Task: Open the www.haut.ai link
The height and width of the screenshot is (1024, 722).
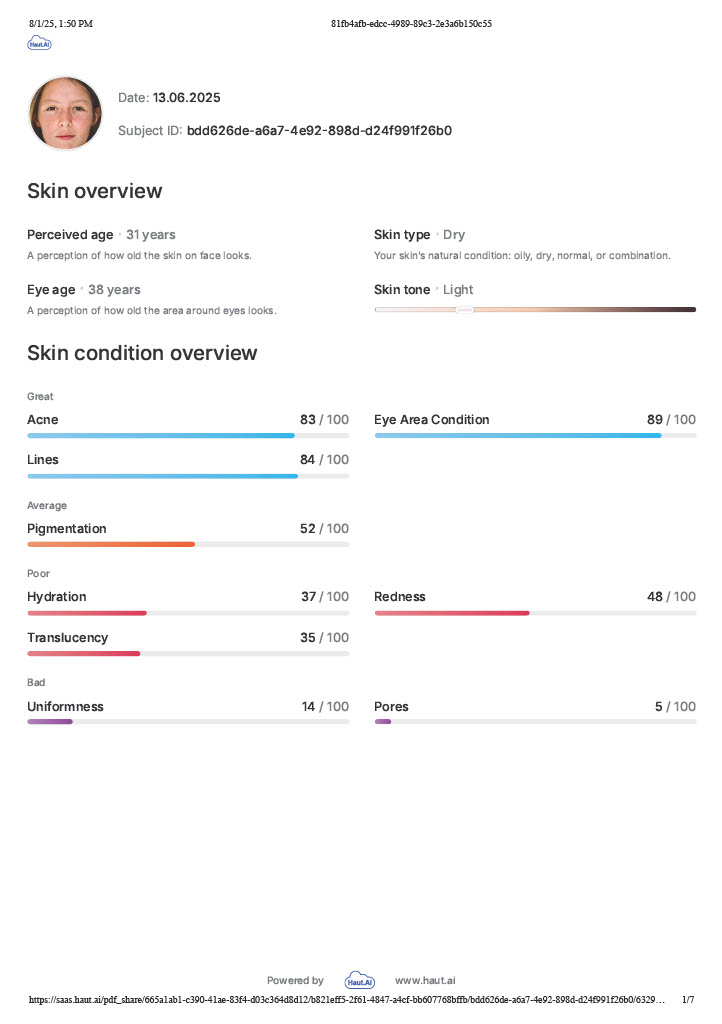Action: pyautogui.click(x=425, y=981)
